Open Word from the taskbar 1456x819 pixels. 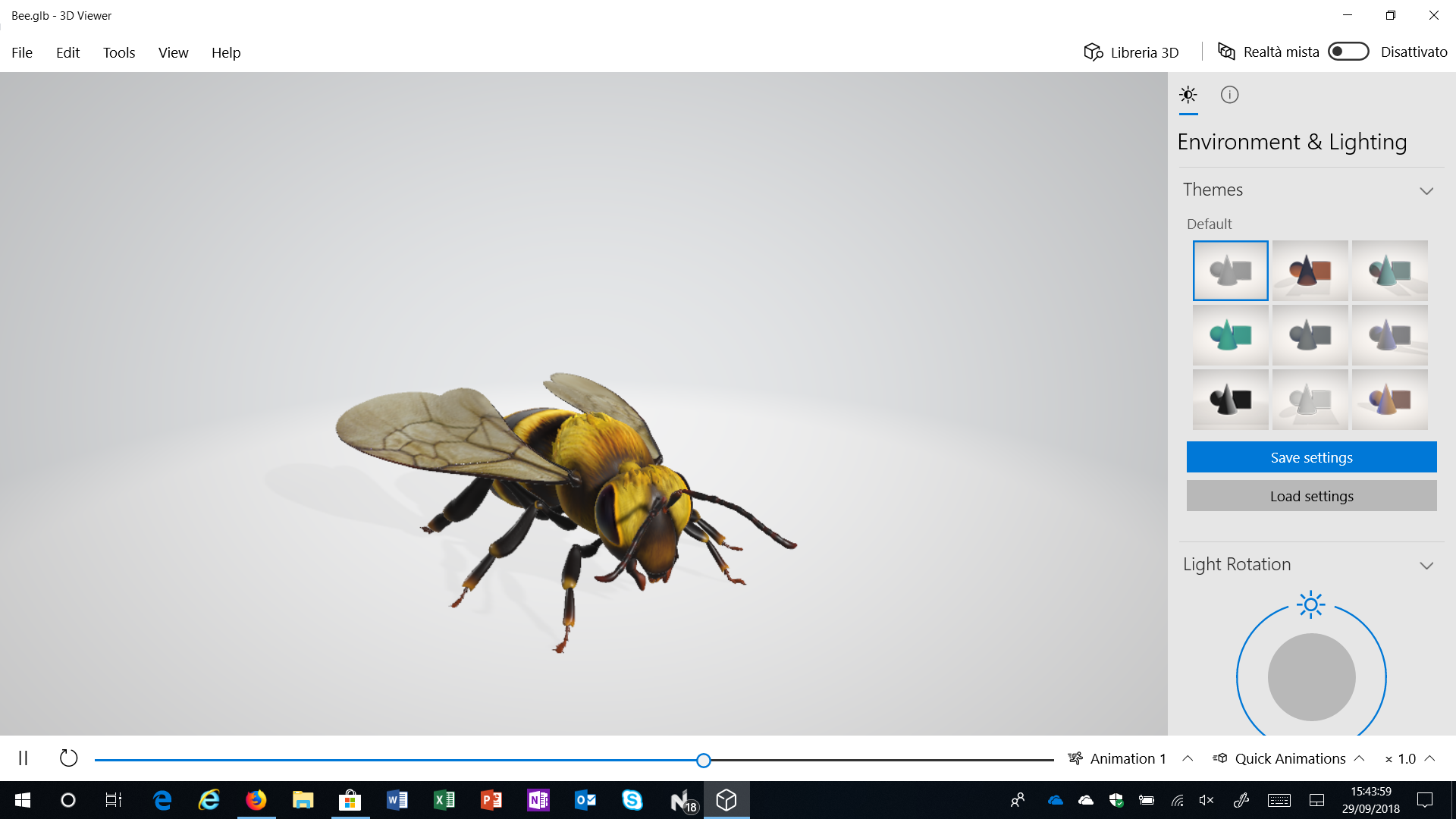(397, 800)
